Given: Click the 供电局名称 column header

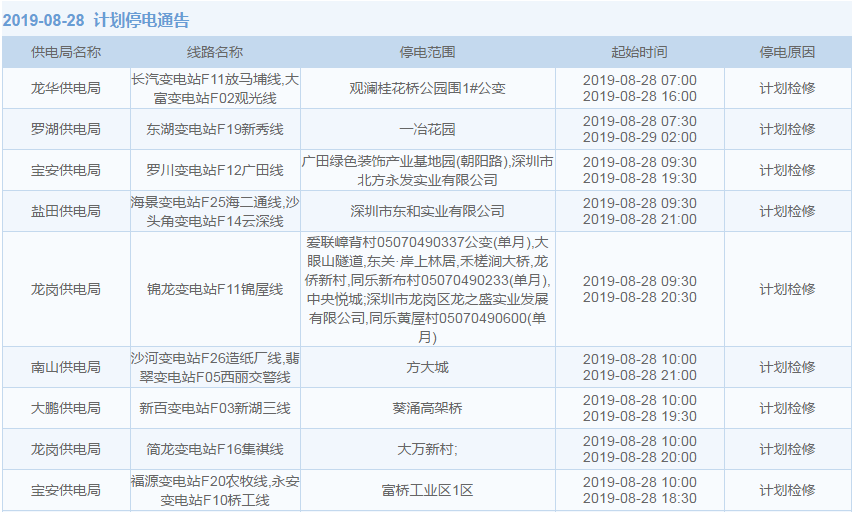Looking at the screenshot, I should coord(66,52).
